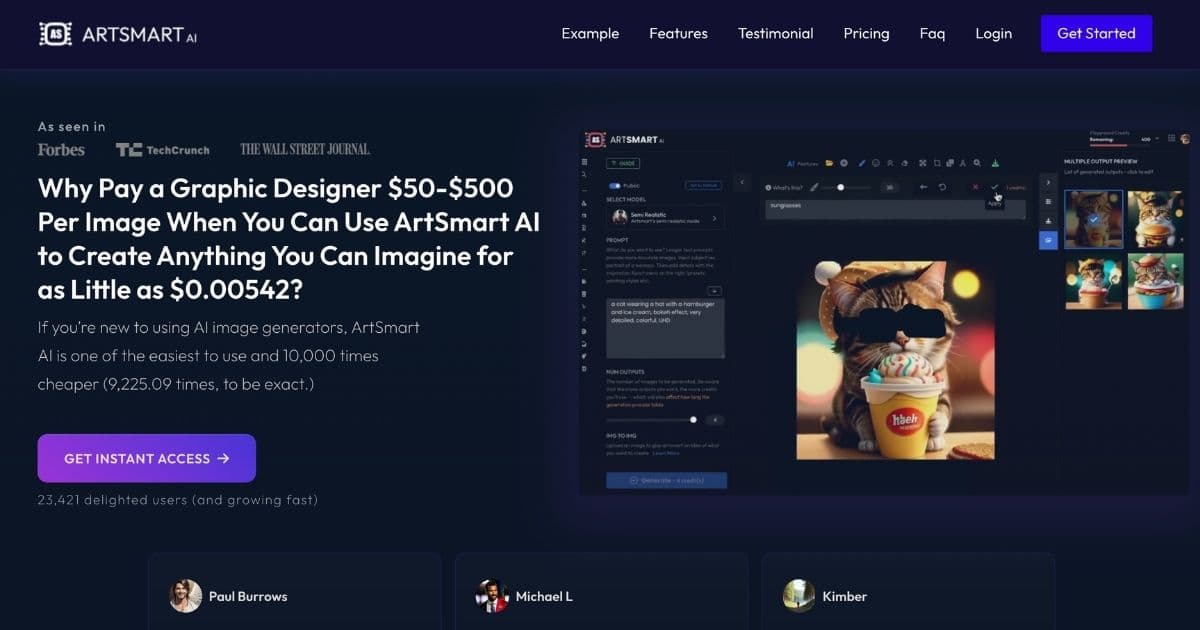The height and width of the screenshot is (630, 1200).
Task: Click the Set to default button
Action: tap(703, 185)
